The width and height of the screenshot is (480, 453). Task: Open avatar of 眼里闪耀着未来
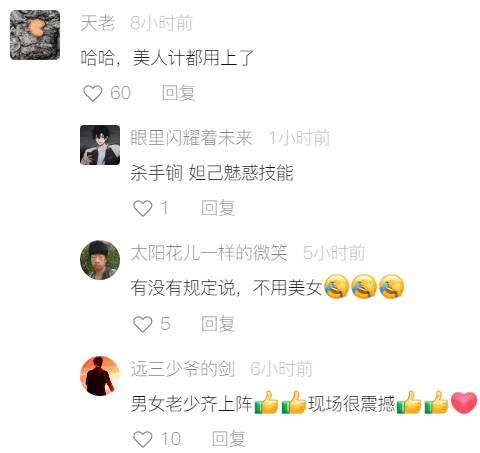100,145
